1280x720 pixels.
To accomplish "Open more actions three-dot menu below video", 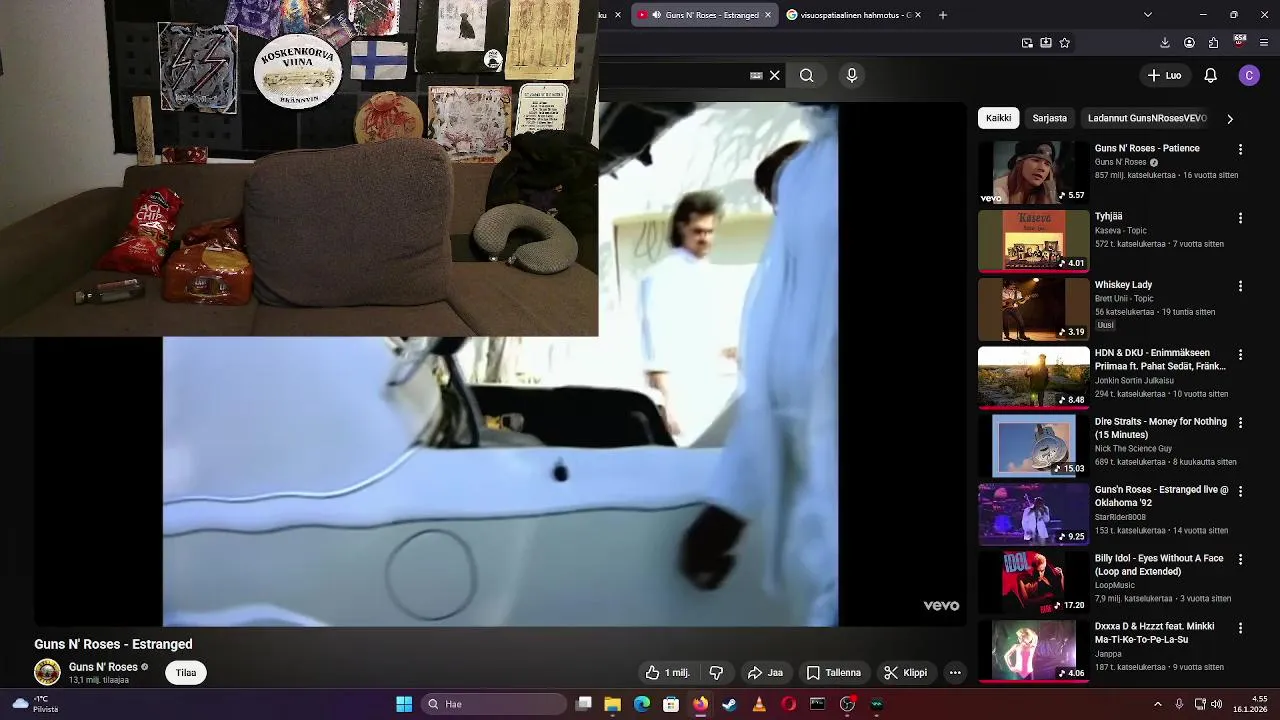I will (955, 673).
